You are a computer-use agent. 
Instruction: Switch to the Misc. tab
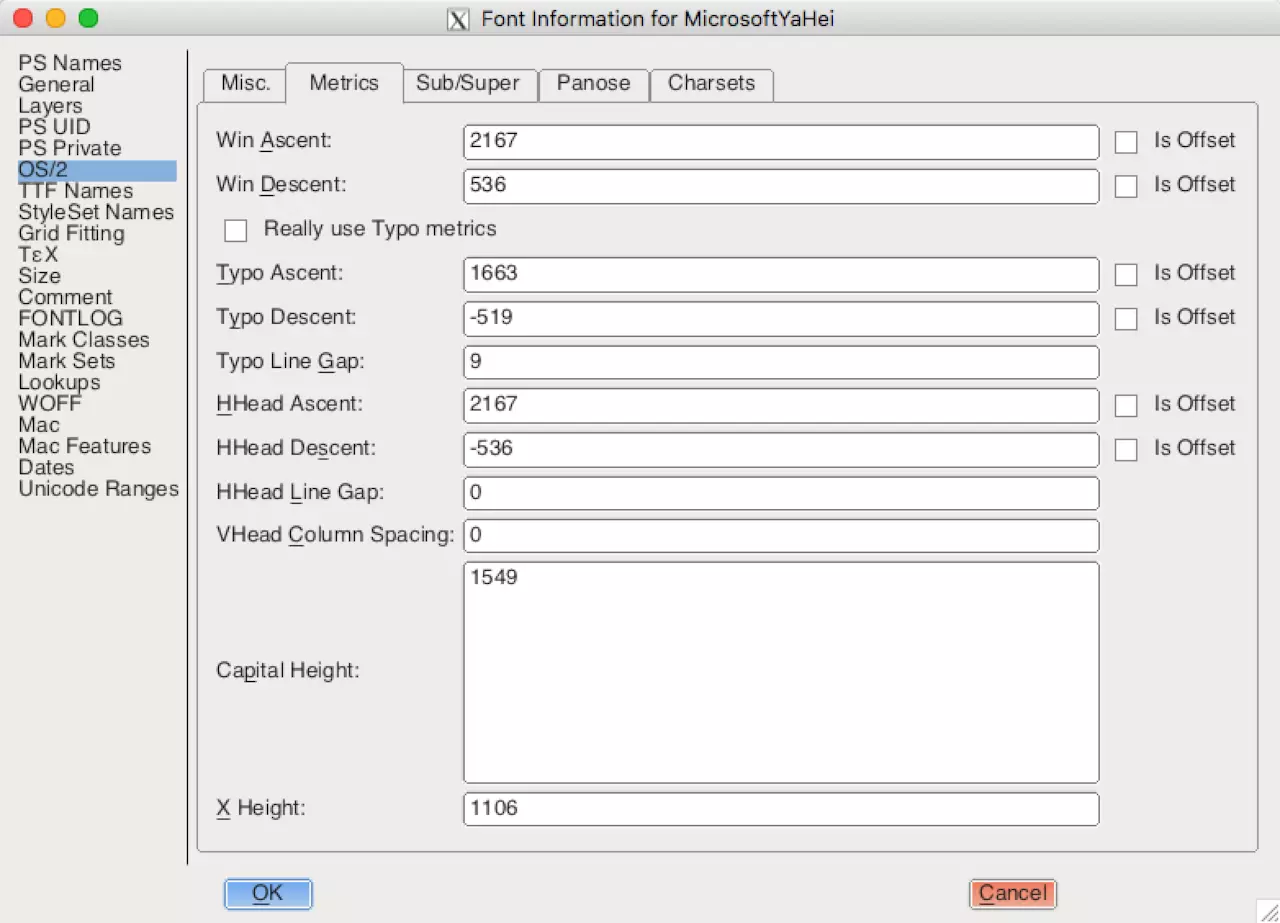pyautogui.click(x=245, y=83)
